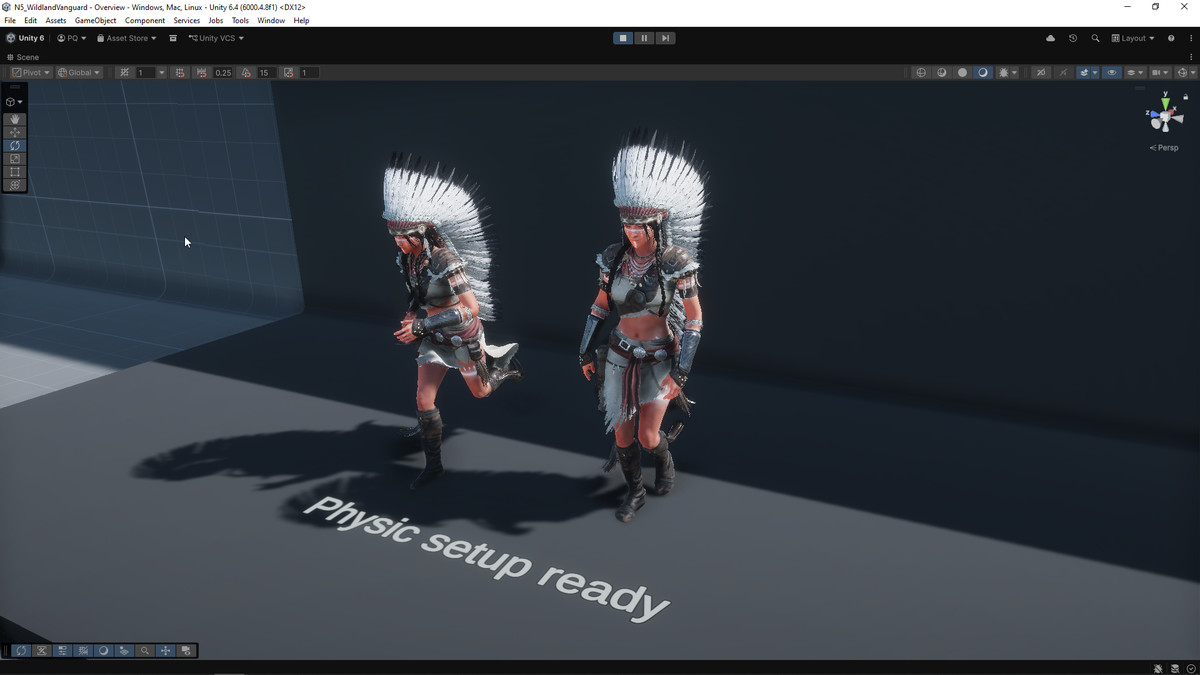This screenshot has width=1200, height=675.
Task: Open the Assets menu
Action: point(56,20)
